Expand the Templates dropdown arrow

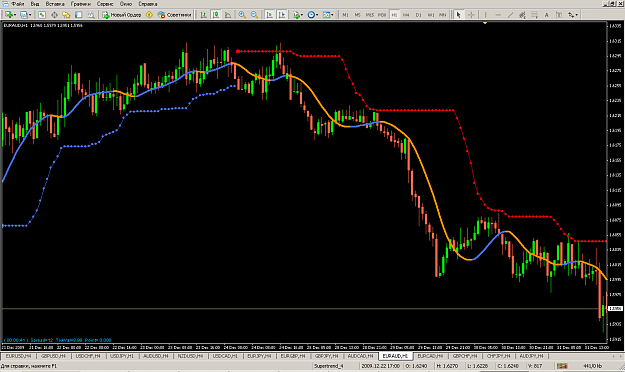(x=332, y=15)
